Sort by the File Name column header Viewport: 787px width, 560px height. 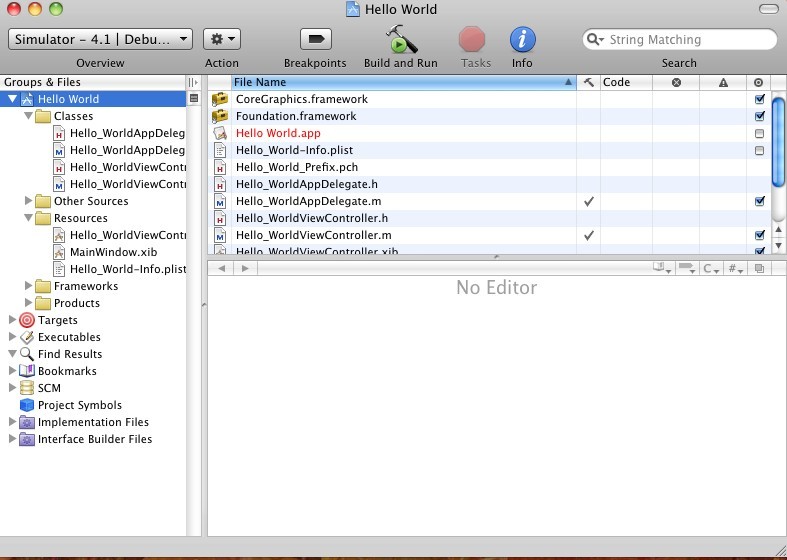coord(404,82)
